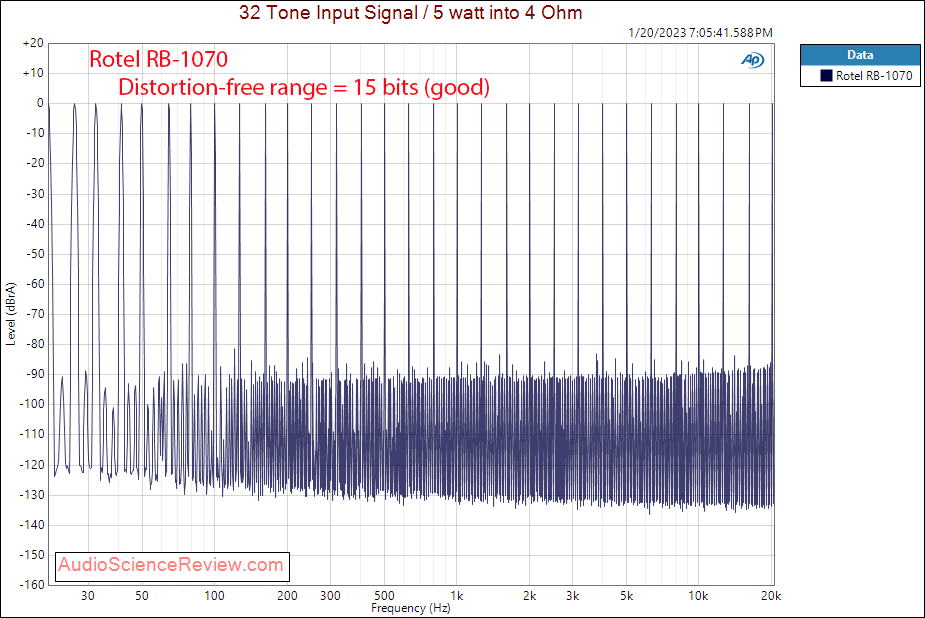Image resolution: width=925 pixels, height=618 pixels.
Task: Click the "Frequency (Hz)" horizontal axis title
Action: point(411,608)
